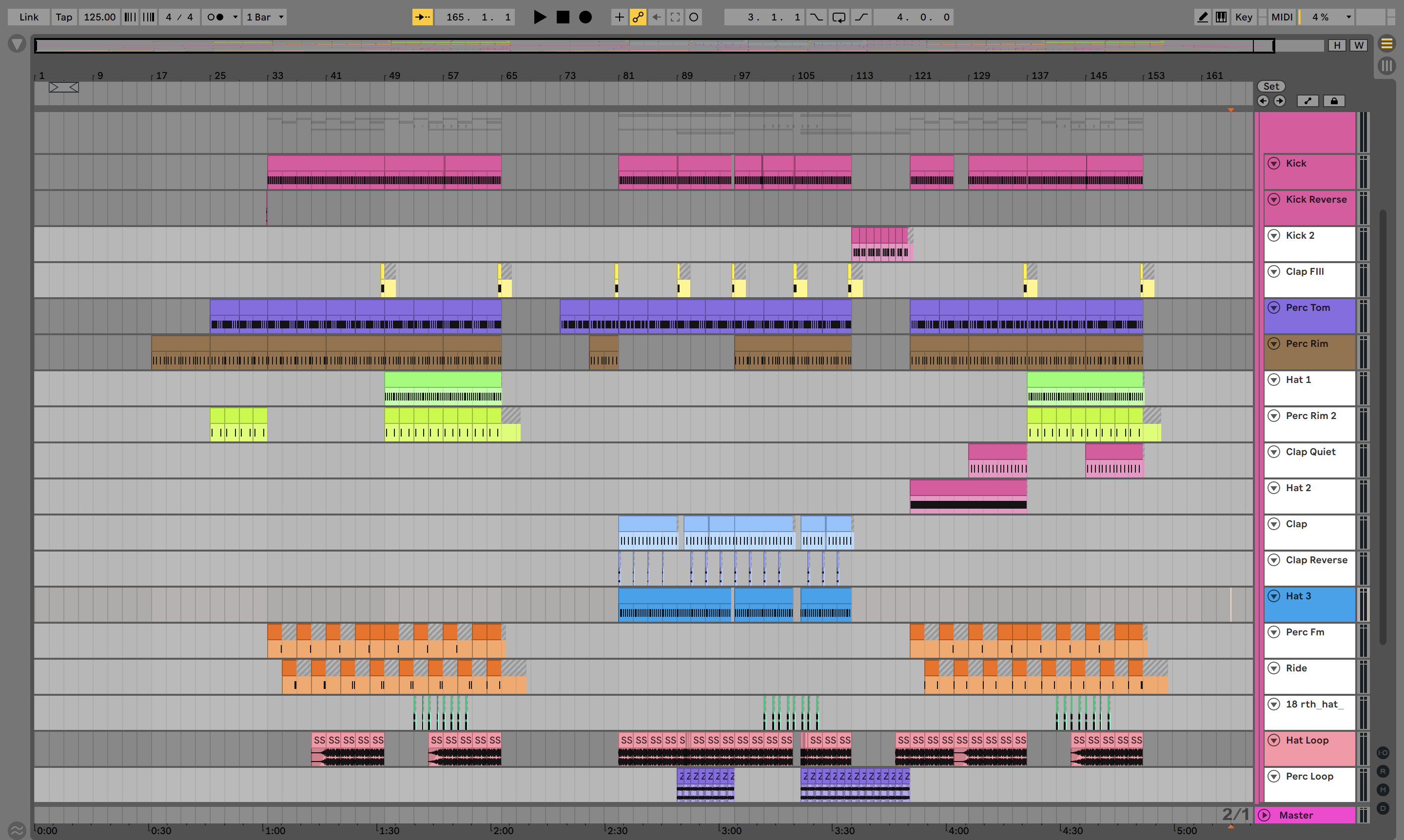
Task: Toggle the computer MIDI keyboard icon
Action: tap(1221, 17)
